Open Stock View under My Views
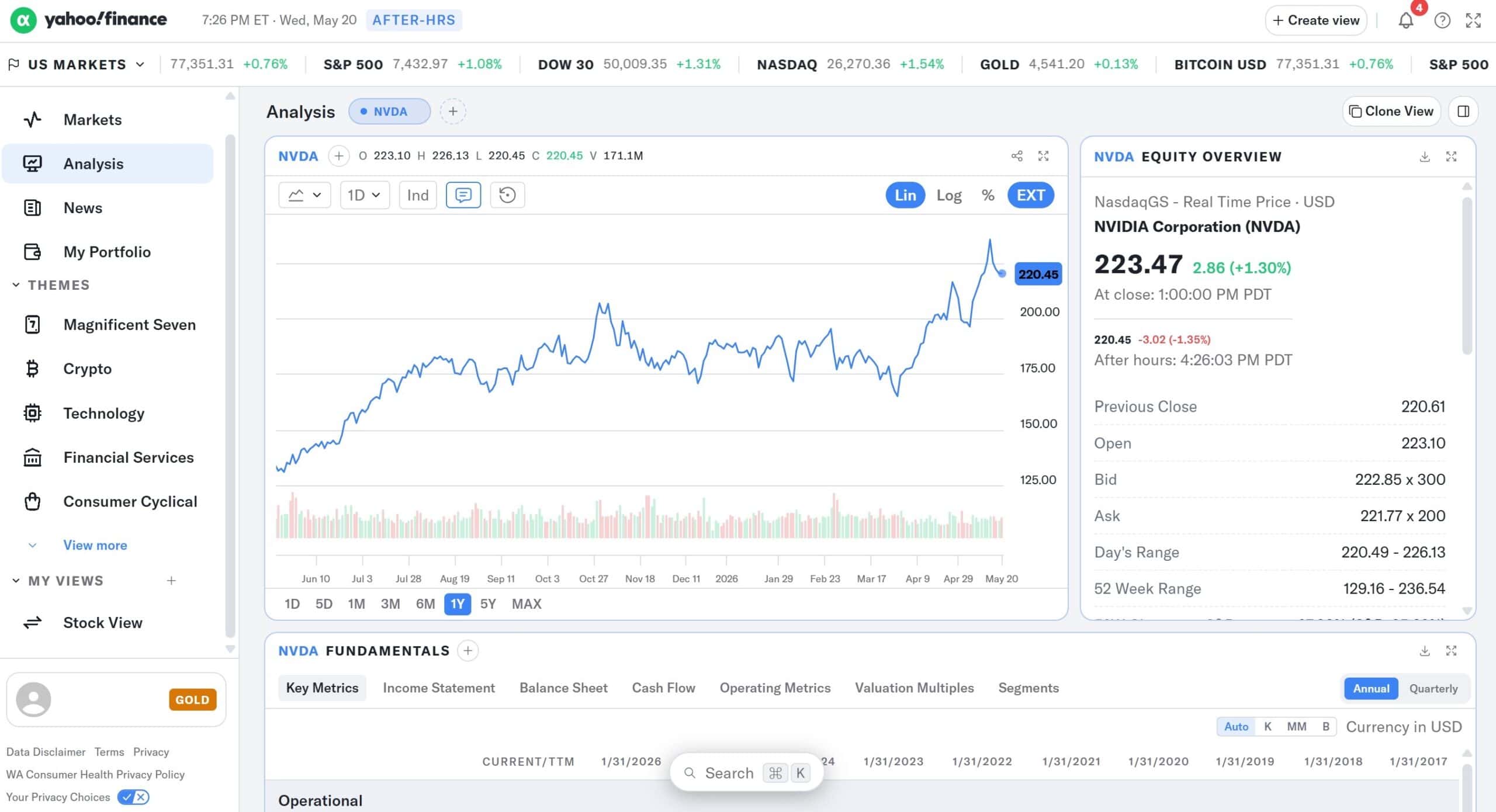The image size is (1496, 812). [108, 623]
